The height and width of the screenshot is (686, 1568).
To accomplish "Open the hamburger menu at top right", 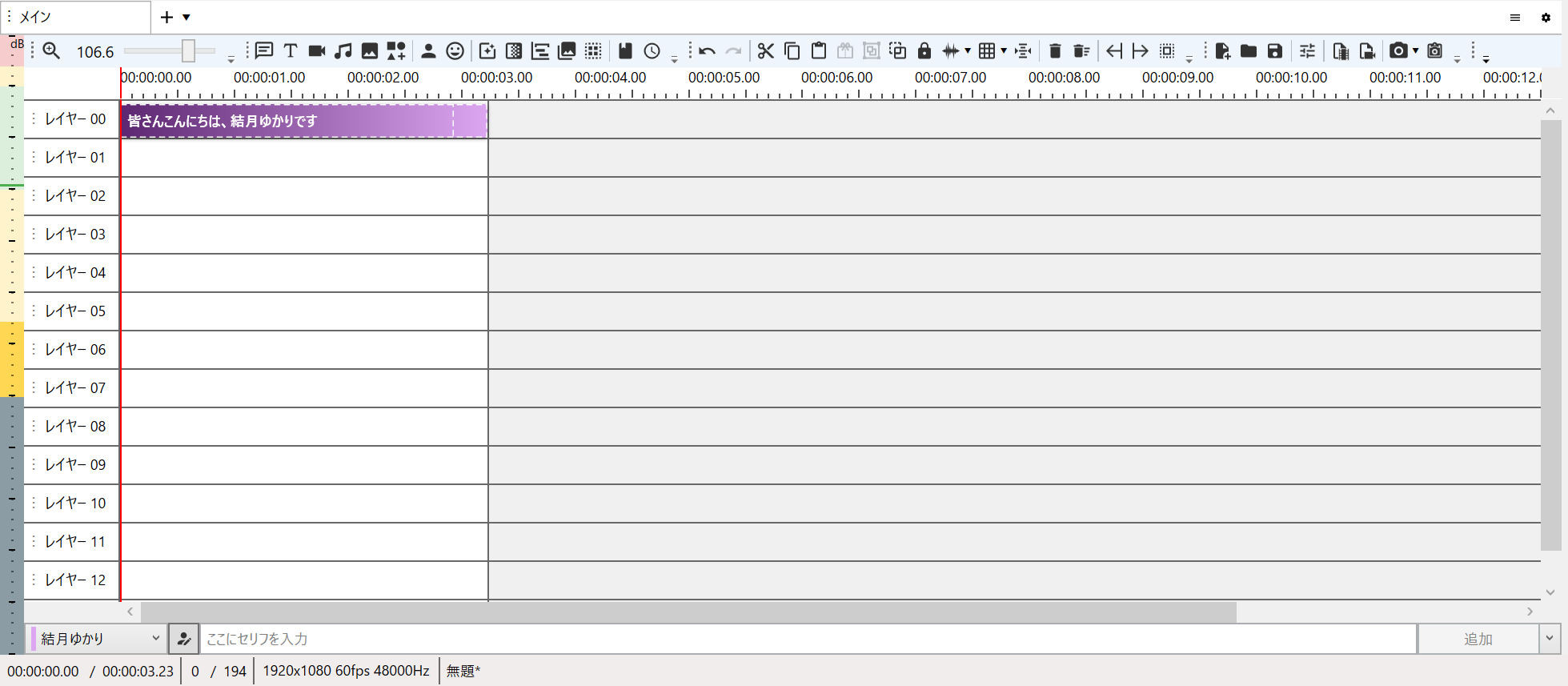I will [x=1515, y=18].
